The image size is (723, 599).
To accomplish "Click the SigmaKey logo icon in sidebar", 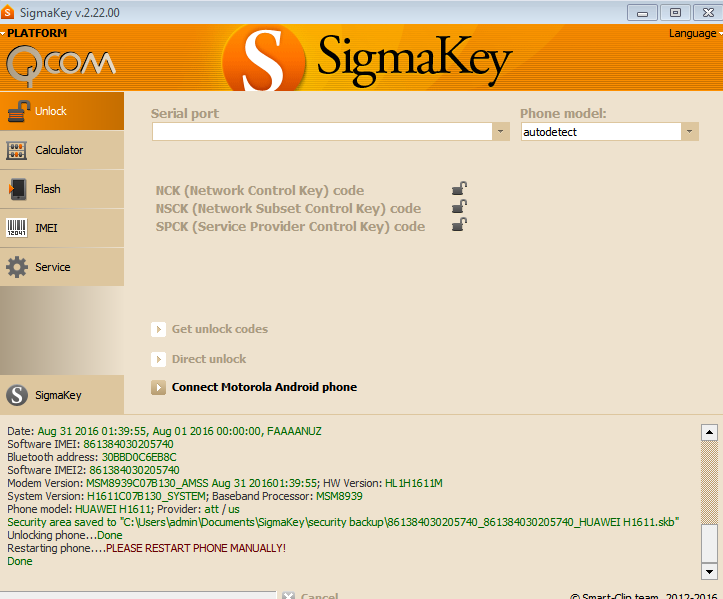I will (17, 395).
